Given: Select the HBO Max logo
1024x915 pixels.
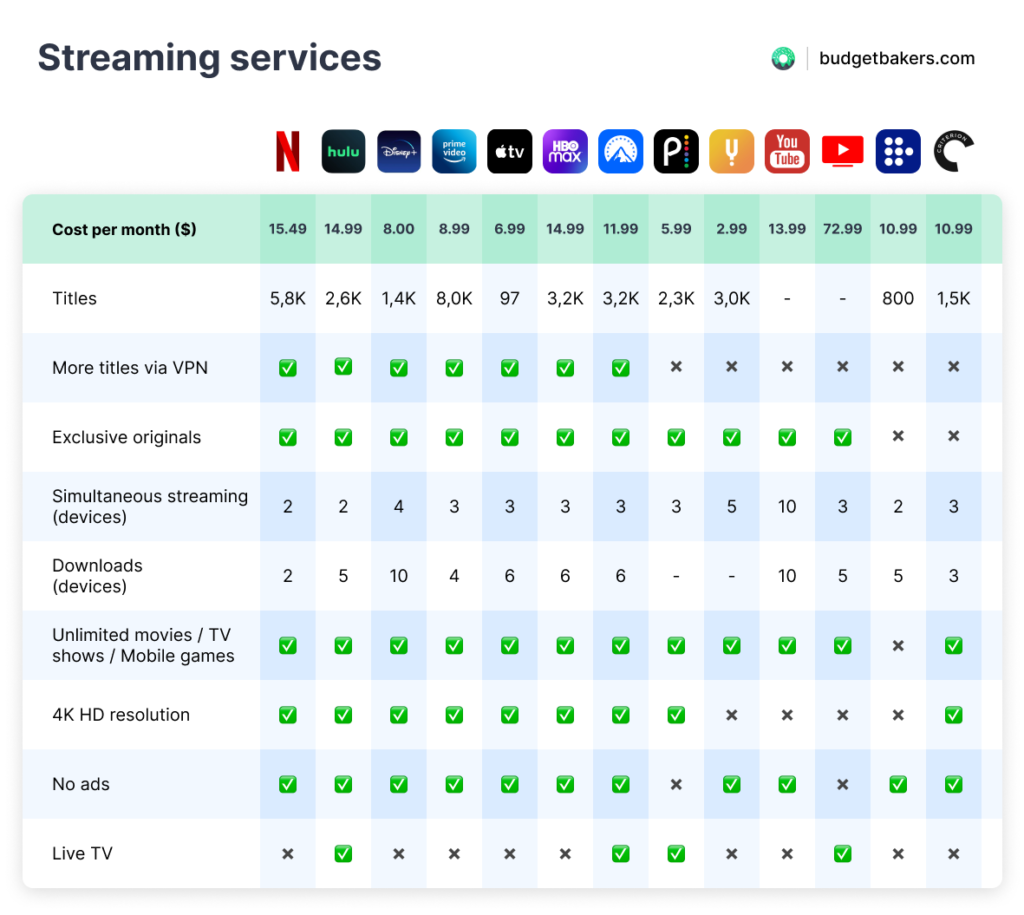Looking at the screenshot, I should (x=565, y=152).
